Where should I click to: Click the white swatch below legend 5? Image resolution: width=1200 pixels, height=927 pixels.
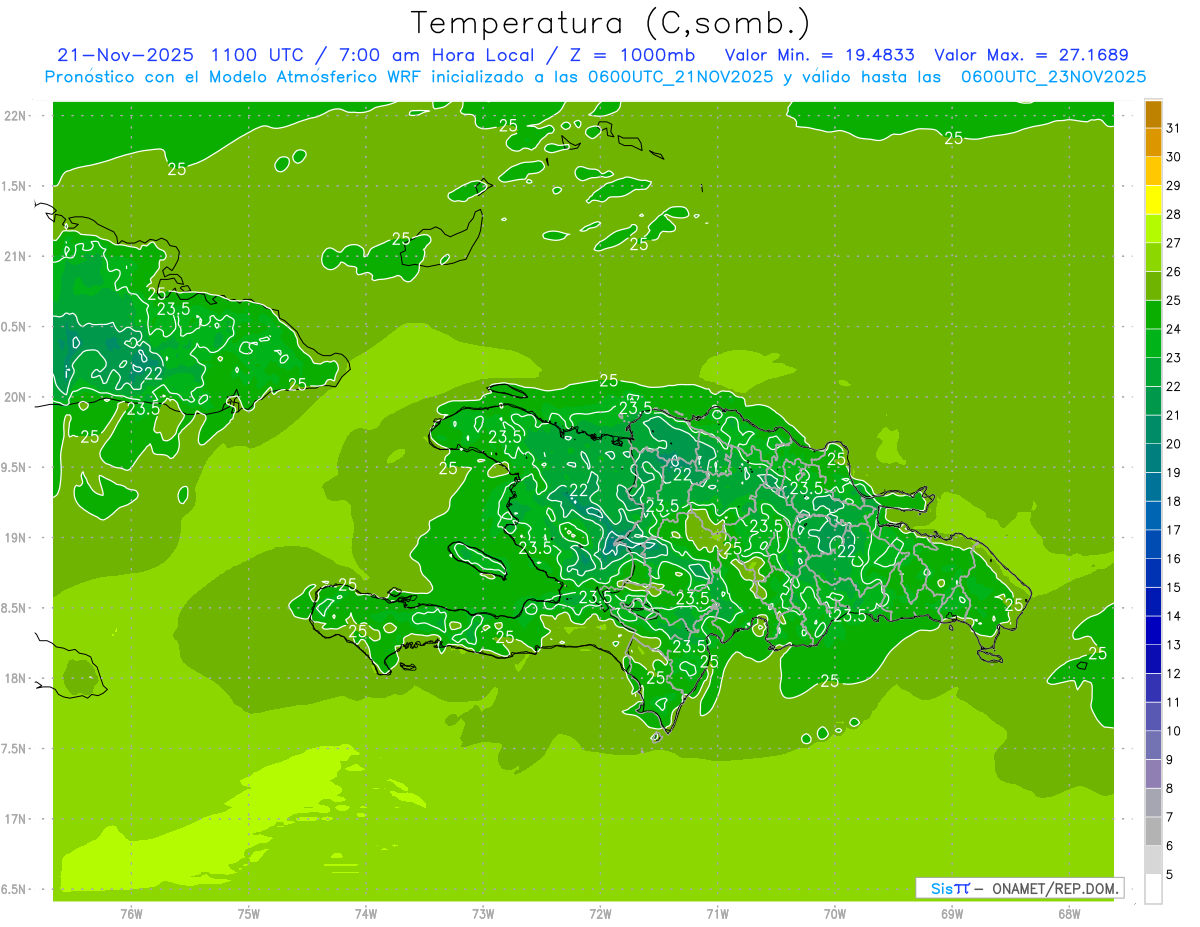tap(1153, 889)
